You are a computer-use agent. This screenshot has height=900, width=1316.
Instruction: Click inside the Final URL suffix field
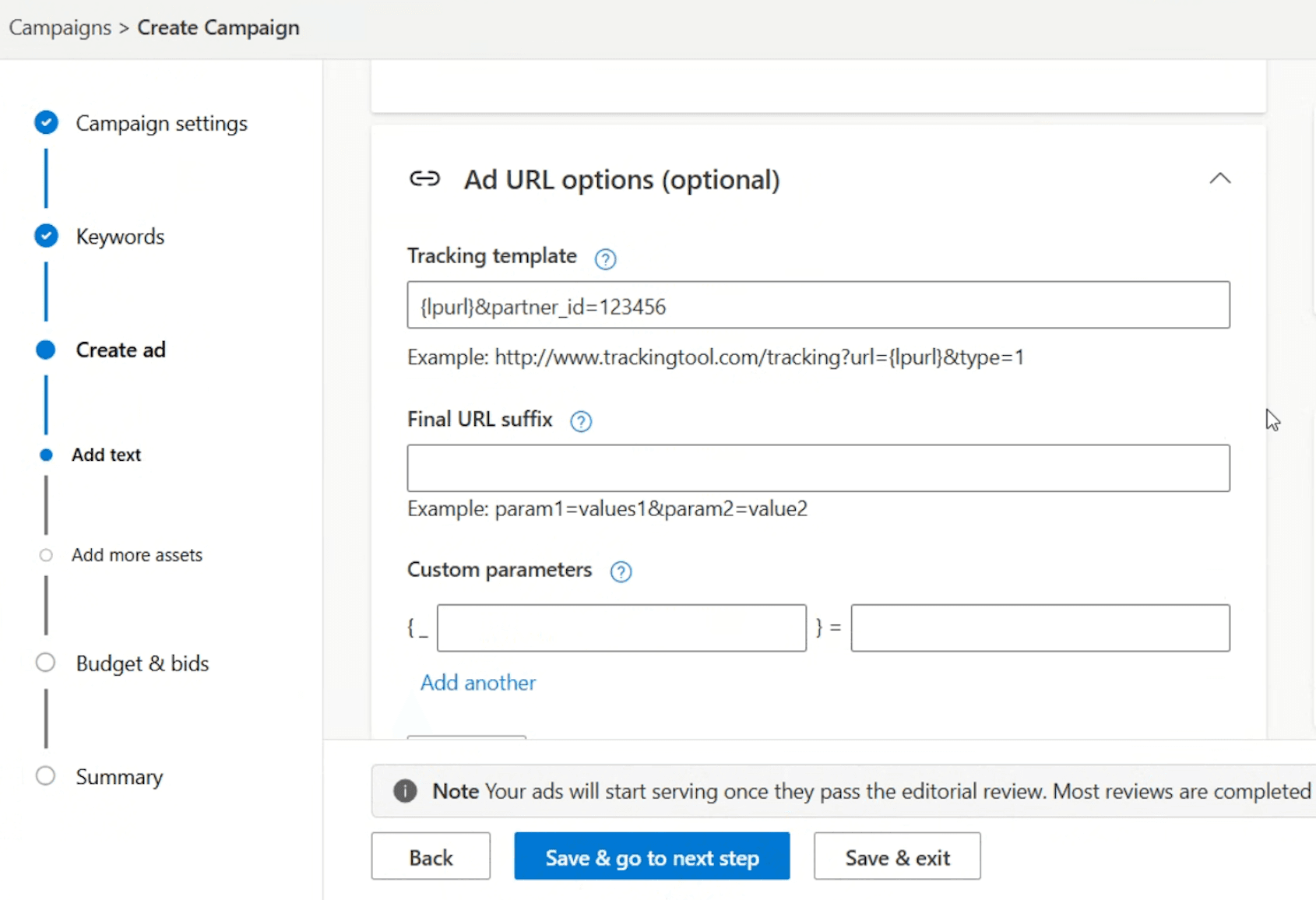click(818, 467)
